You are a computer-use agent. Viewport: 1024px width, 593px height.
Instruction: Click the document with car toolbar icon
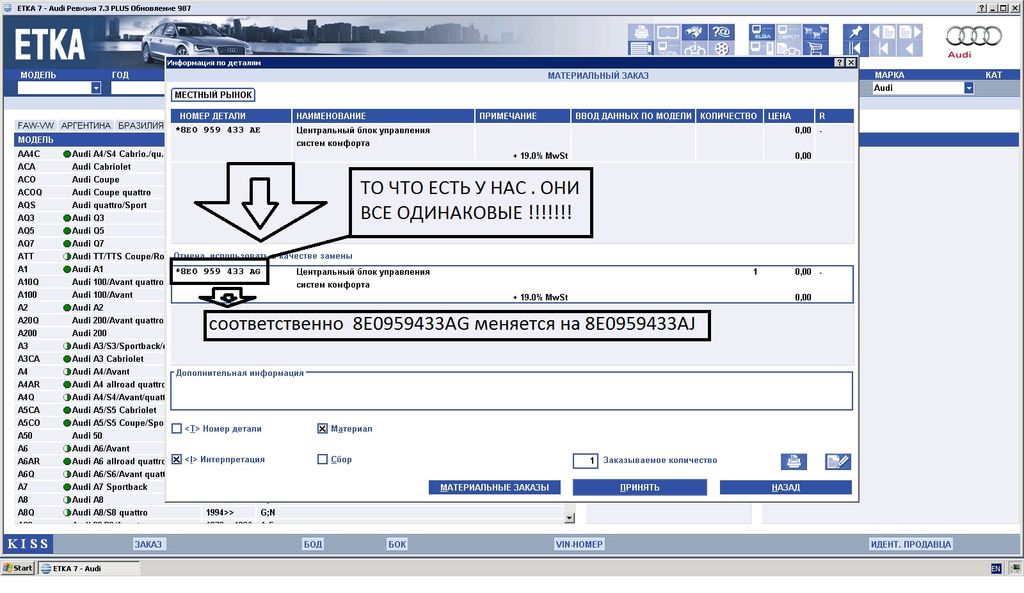point(788,48)
